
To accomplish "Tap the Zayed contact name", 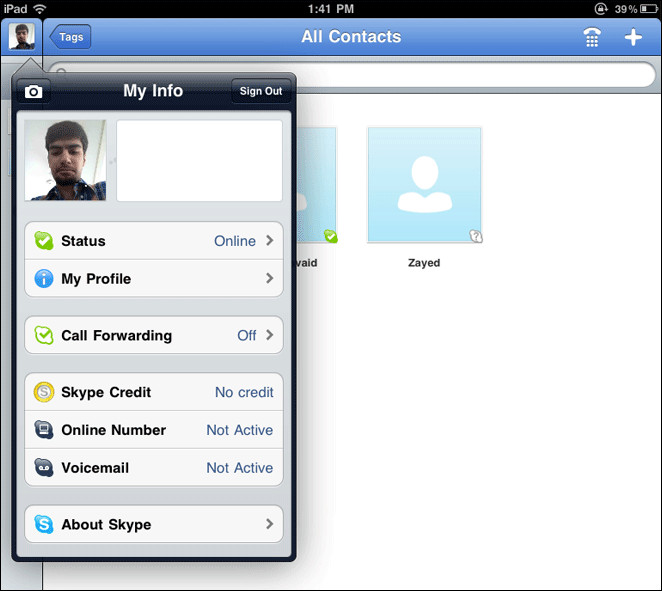I will [424, 263].
